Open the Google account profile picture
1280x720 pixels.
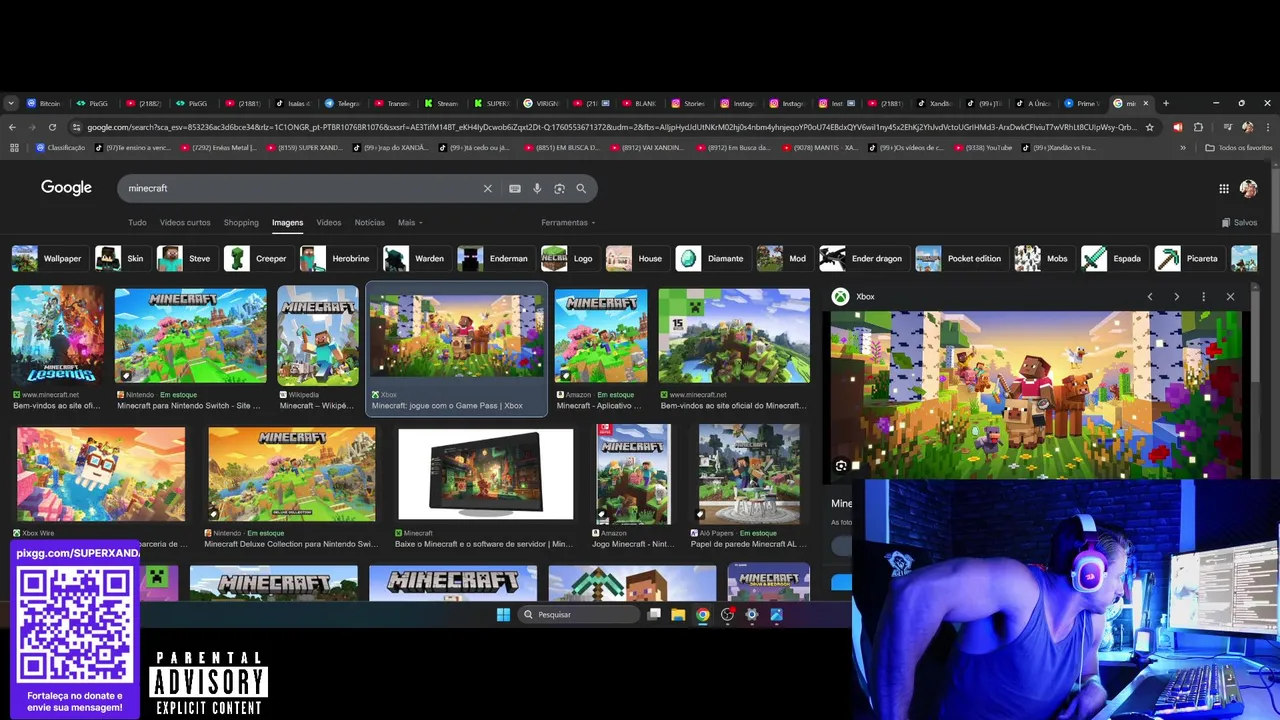pyautogui.click(x=1249, y=188)
